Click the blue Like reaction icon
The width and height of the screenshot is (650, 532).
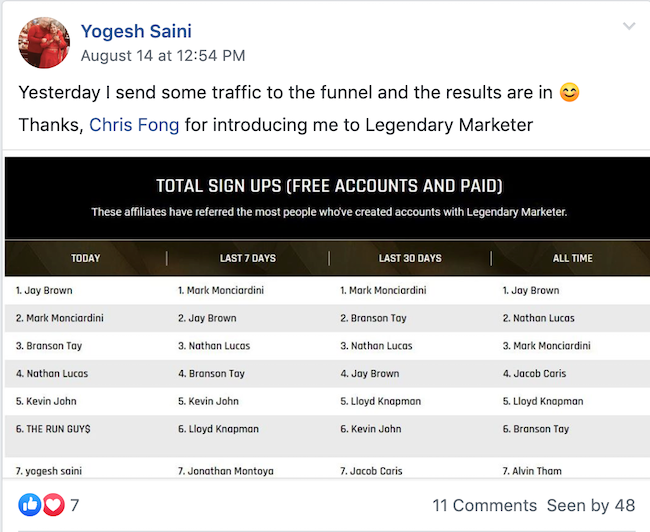29,505
